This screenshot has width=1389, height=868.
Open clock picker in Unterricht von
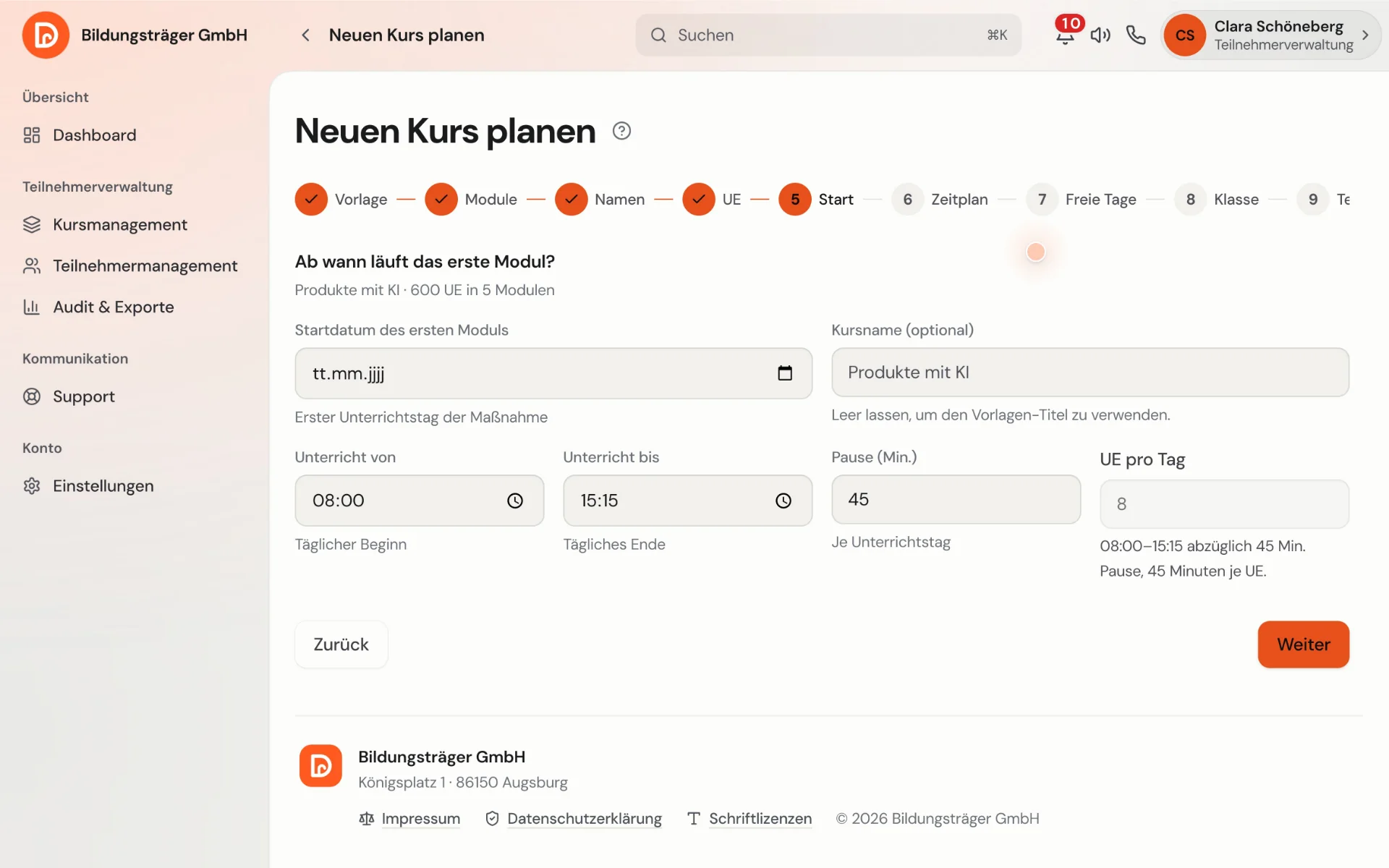point(515,501)
